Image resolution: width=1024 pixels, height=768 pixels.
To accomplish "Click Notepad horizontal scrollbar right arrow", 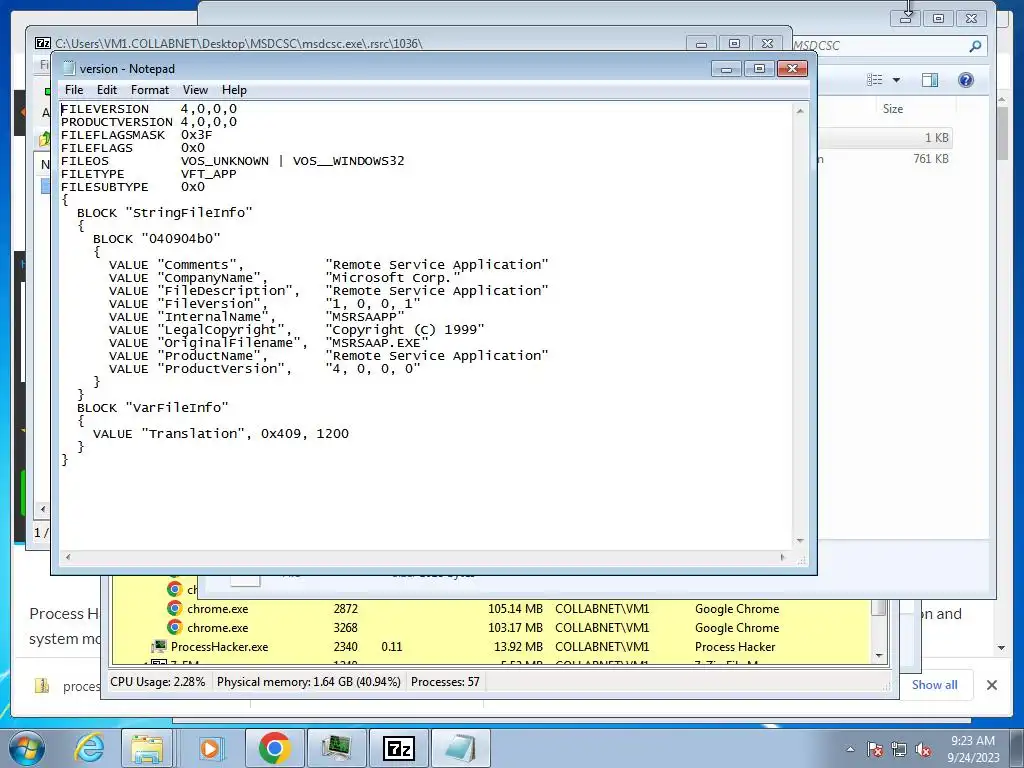I will pyautogui.click(x=782, y=557).
